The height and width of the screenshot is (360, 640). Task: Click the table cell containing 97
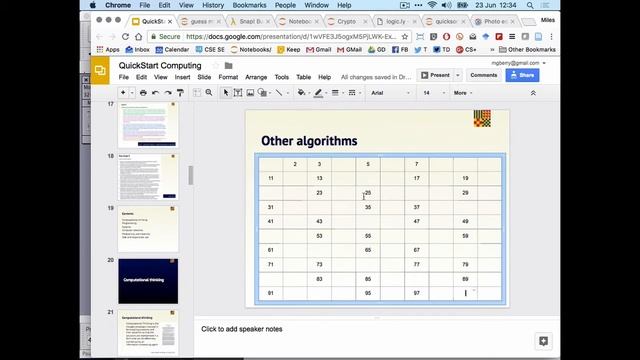click(x=416, y=293)
